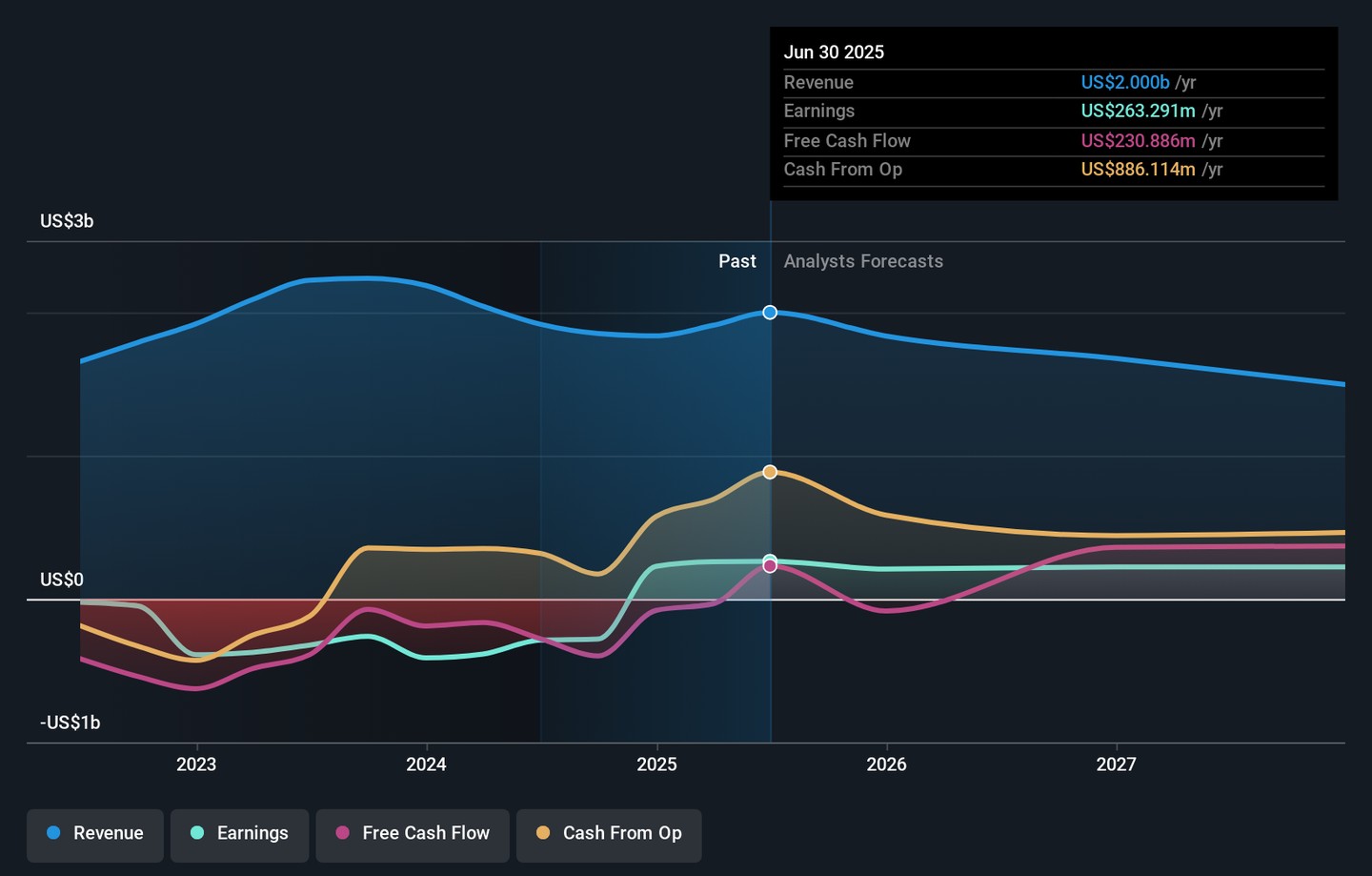The height and width of the screenshot is (876, 1372).
Task: Click the Jun 30 2025 tooltip date
Action: (834, 52)
